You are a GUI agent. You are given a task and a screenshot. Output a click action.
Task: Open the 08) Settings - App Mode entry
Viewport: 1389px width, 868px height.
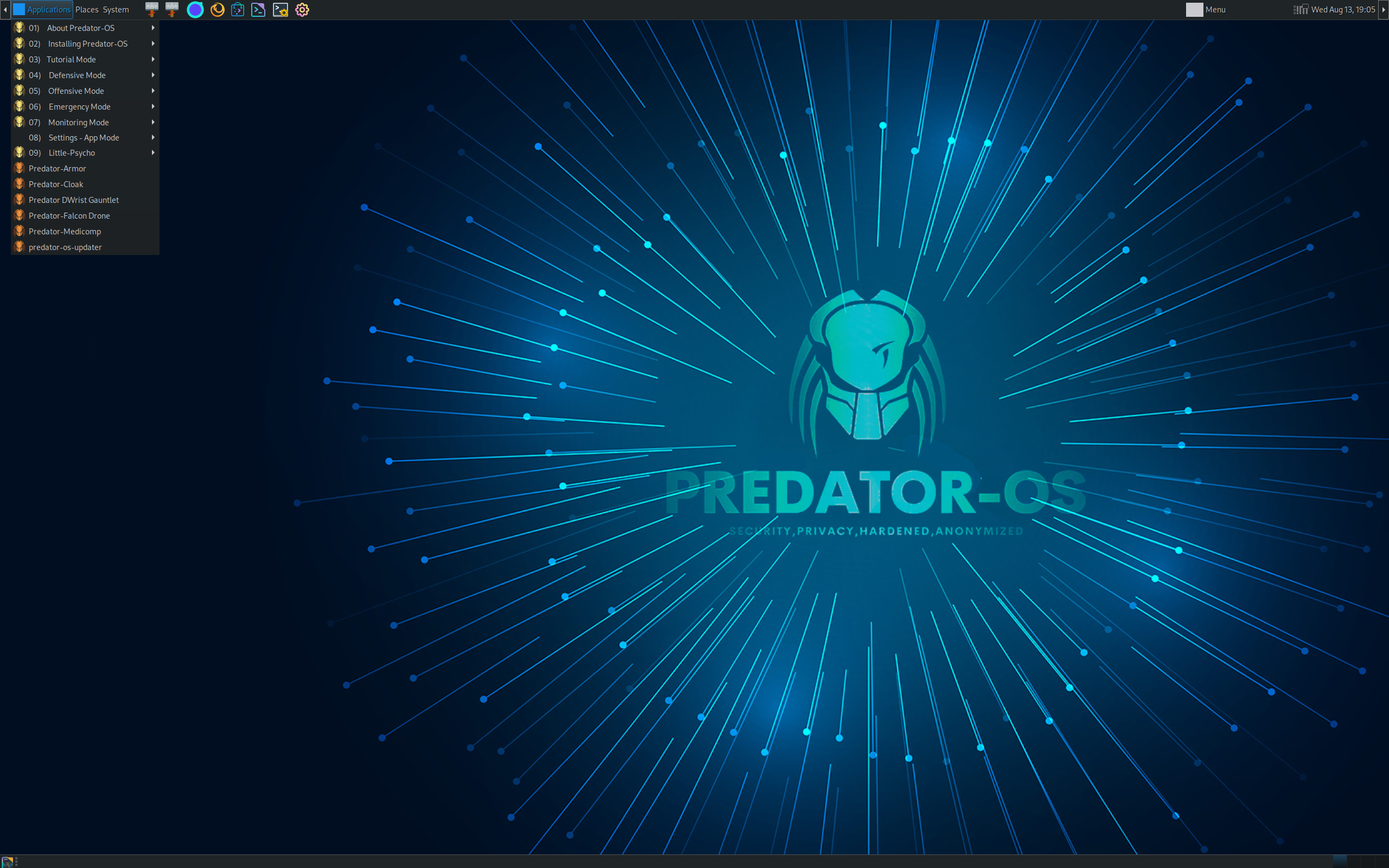pos(85,138)
